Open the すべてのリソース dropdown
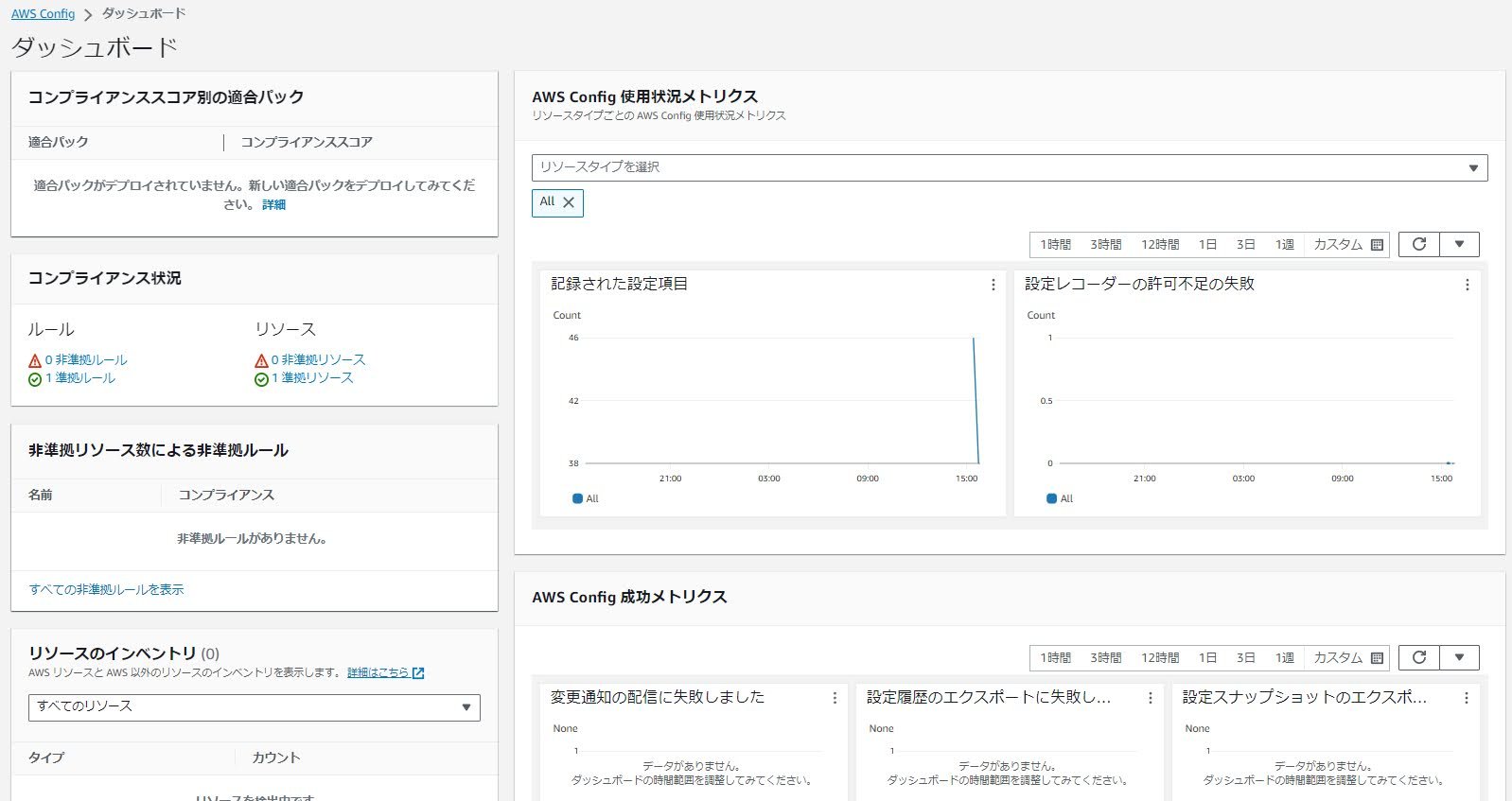This screenshot has height=801, width=1512. click(x=254, y=707)
